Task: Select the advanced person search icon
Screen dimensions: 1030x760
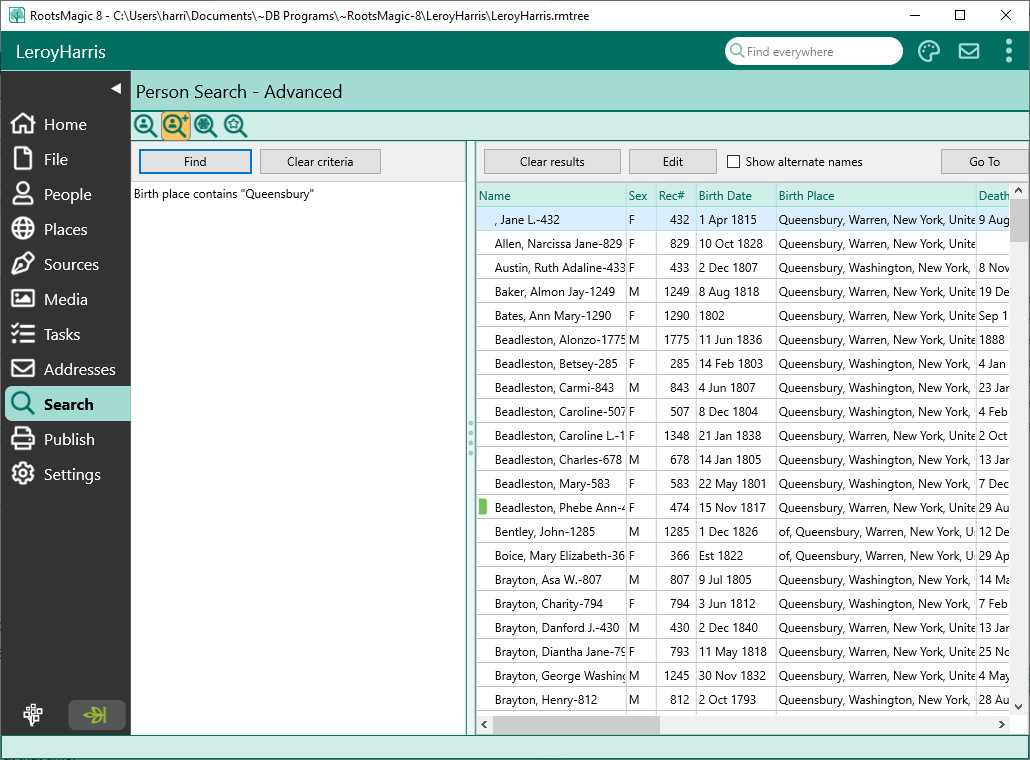Action: click(x=176, y=125)
